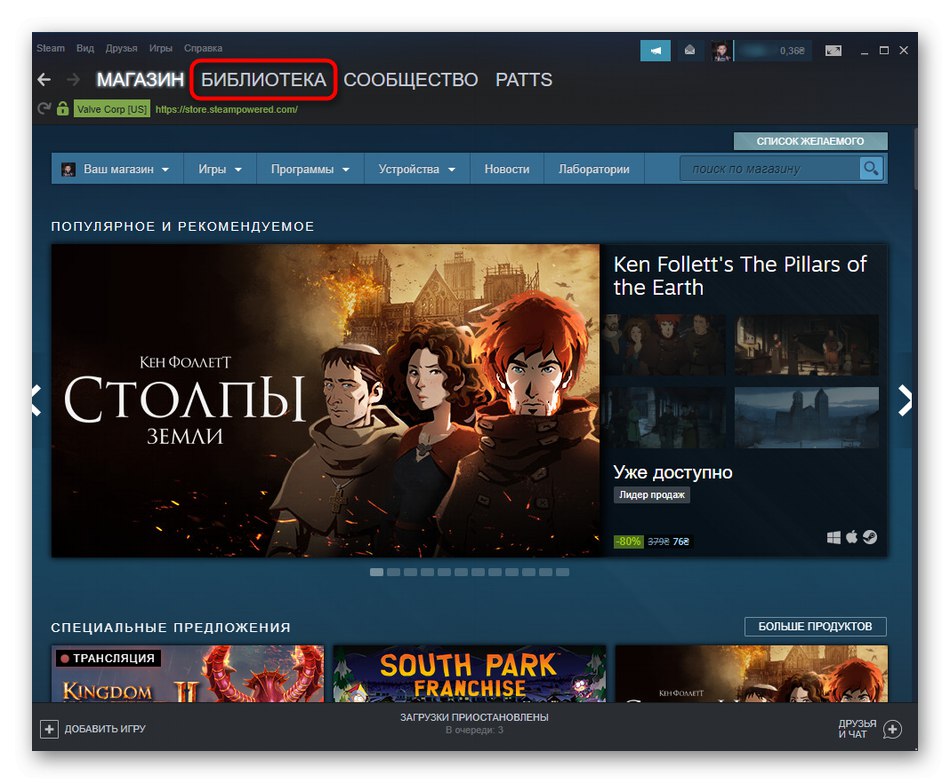The height and width of the screenshot is (783, 950).
Task: Click the profile avatar in the top bar
Action: click(721, 51)
